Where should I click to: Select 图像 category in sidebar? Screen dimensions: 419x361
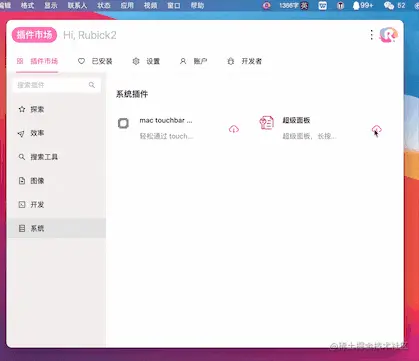(x=56, y=181)
